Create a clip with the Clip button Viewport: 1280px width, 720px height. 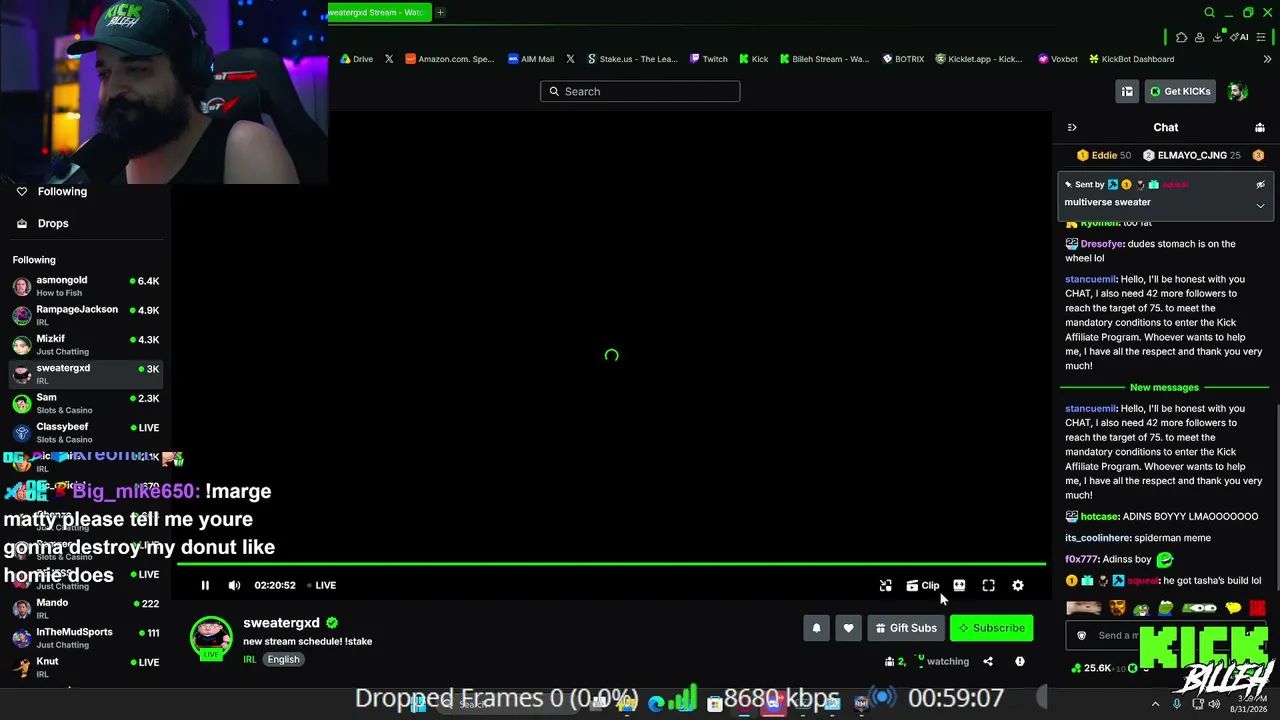[923, 585]
